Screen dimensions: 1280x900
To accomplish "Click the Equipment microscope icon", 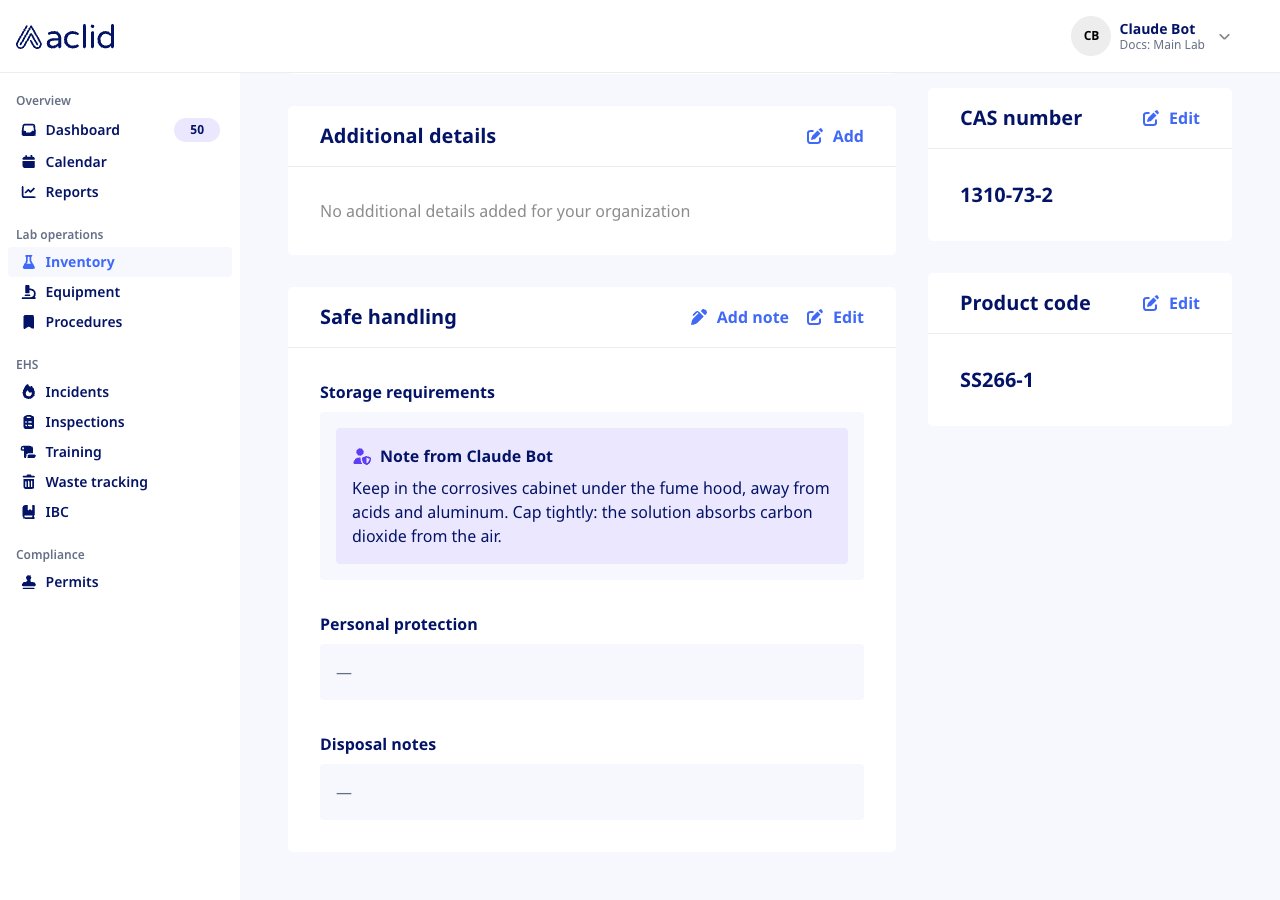I will coord(29,292).
